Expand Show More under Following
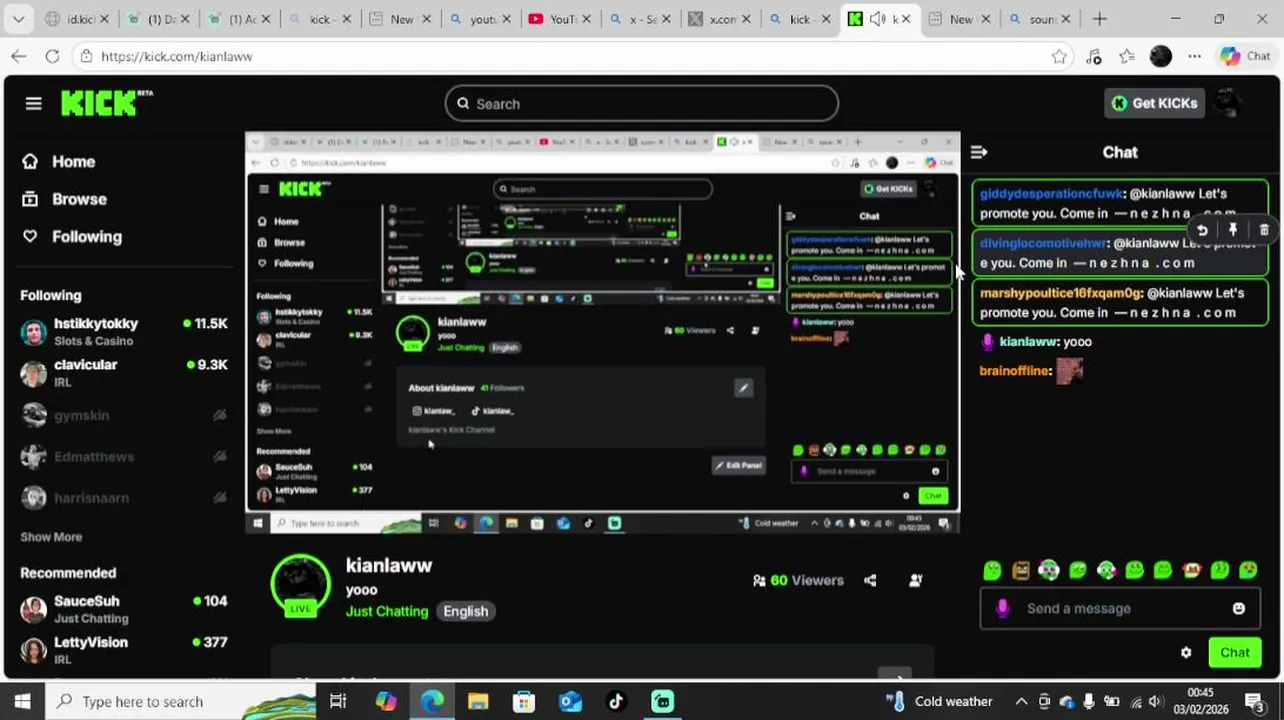This screenshot has width=1284, height=720. (51, 537)
